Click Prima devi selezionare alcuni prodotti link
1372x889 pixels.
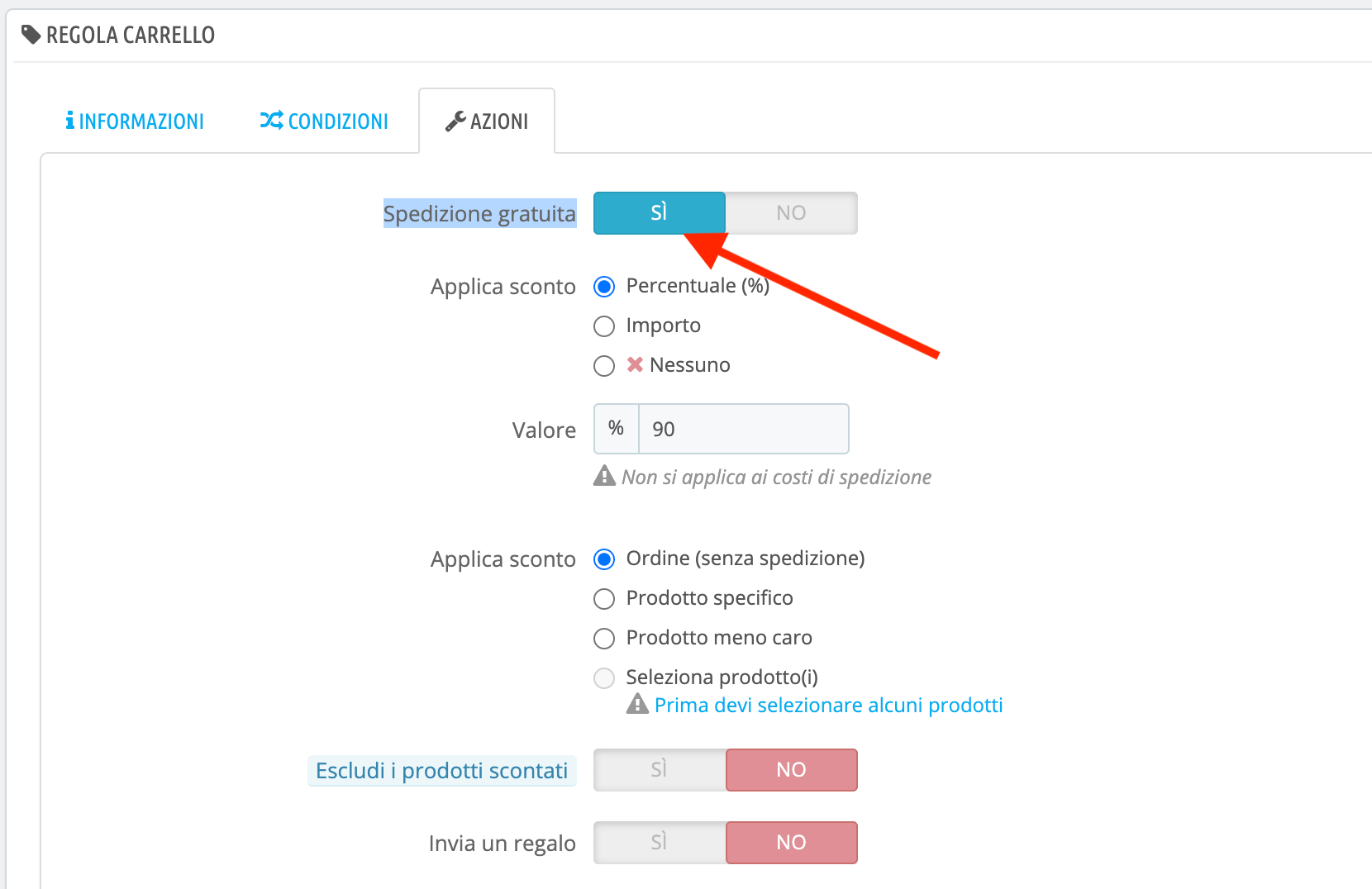click(x=828, y=705)
